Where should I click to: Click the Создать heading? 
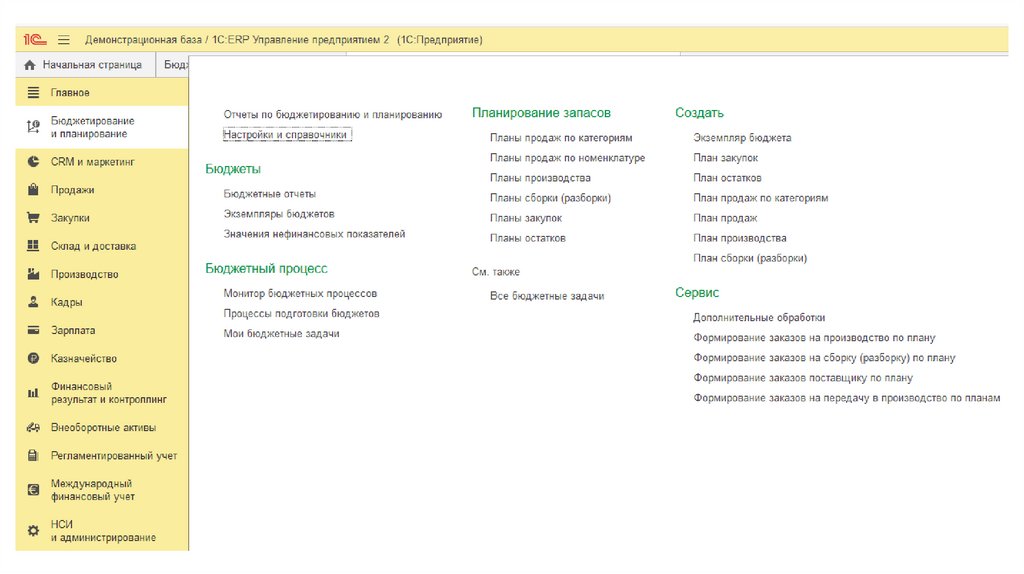[699, 113]
